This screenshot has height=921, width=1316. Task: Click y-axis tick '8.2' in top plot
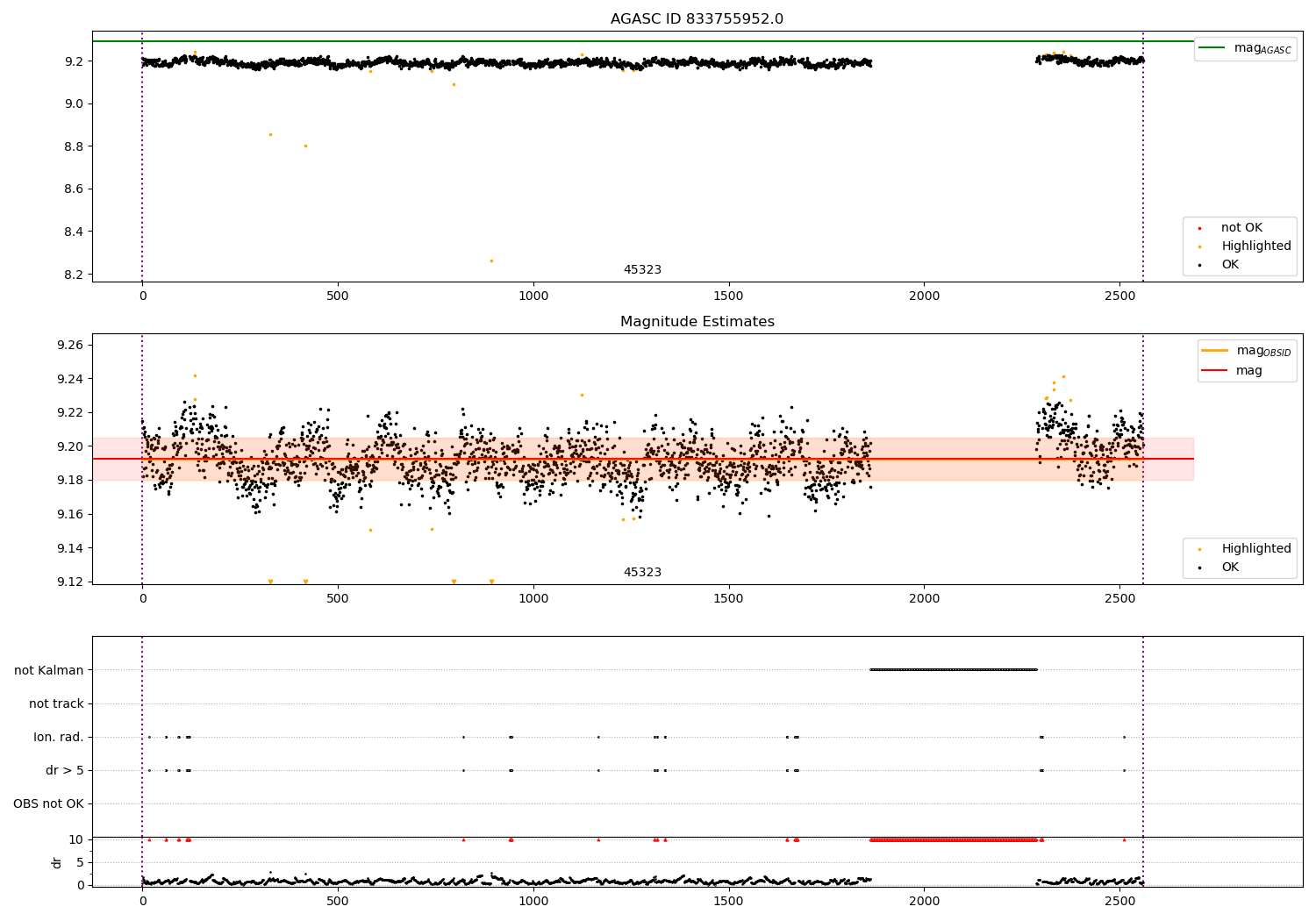pyautogui.click(x=73, y=275)
